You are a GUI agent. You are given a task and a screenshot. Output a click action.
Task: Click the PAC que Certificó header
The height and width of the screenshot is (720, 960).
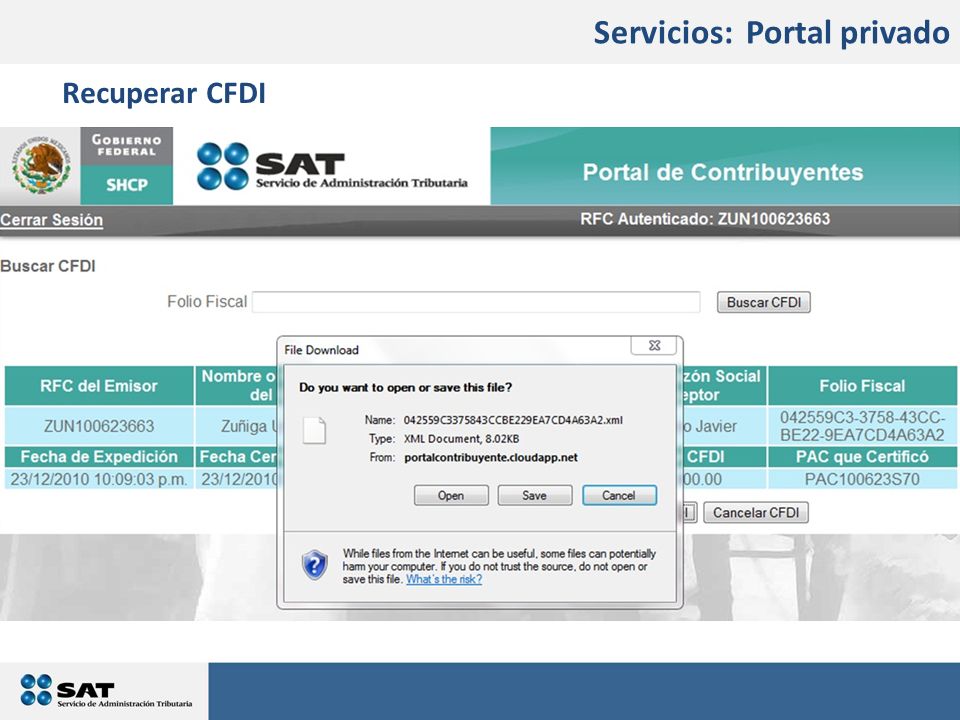pyautogui.click(x=862, y=457)
